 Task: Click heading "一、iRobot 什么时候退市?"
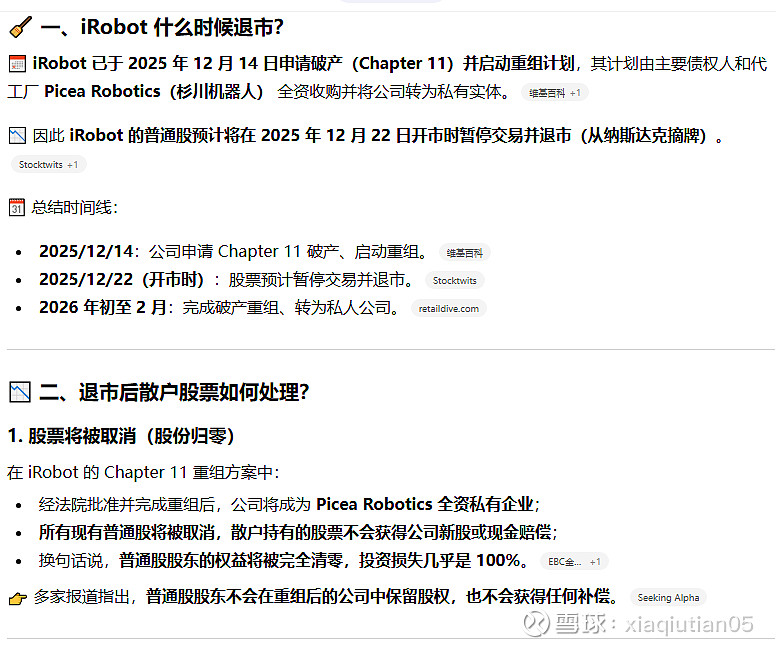tap(162, 27)
